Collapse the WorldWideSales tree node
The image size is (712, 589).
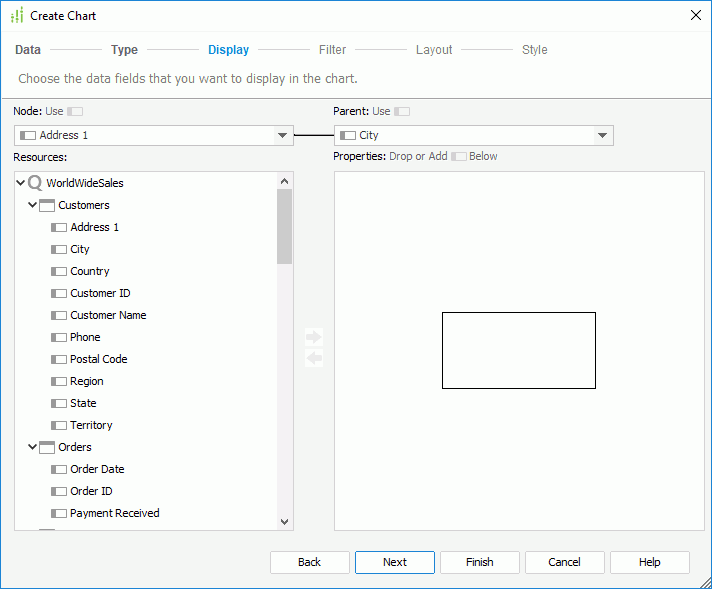coord(20,183)
